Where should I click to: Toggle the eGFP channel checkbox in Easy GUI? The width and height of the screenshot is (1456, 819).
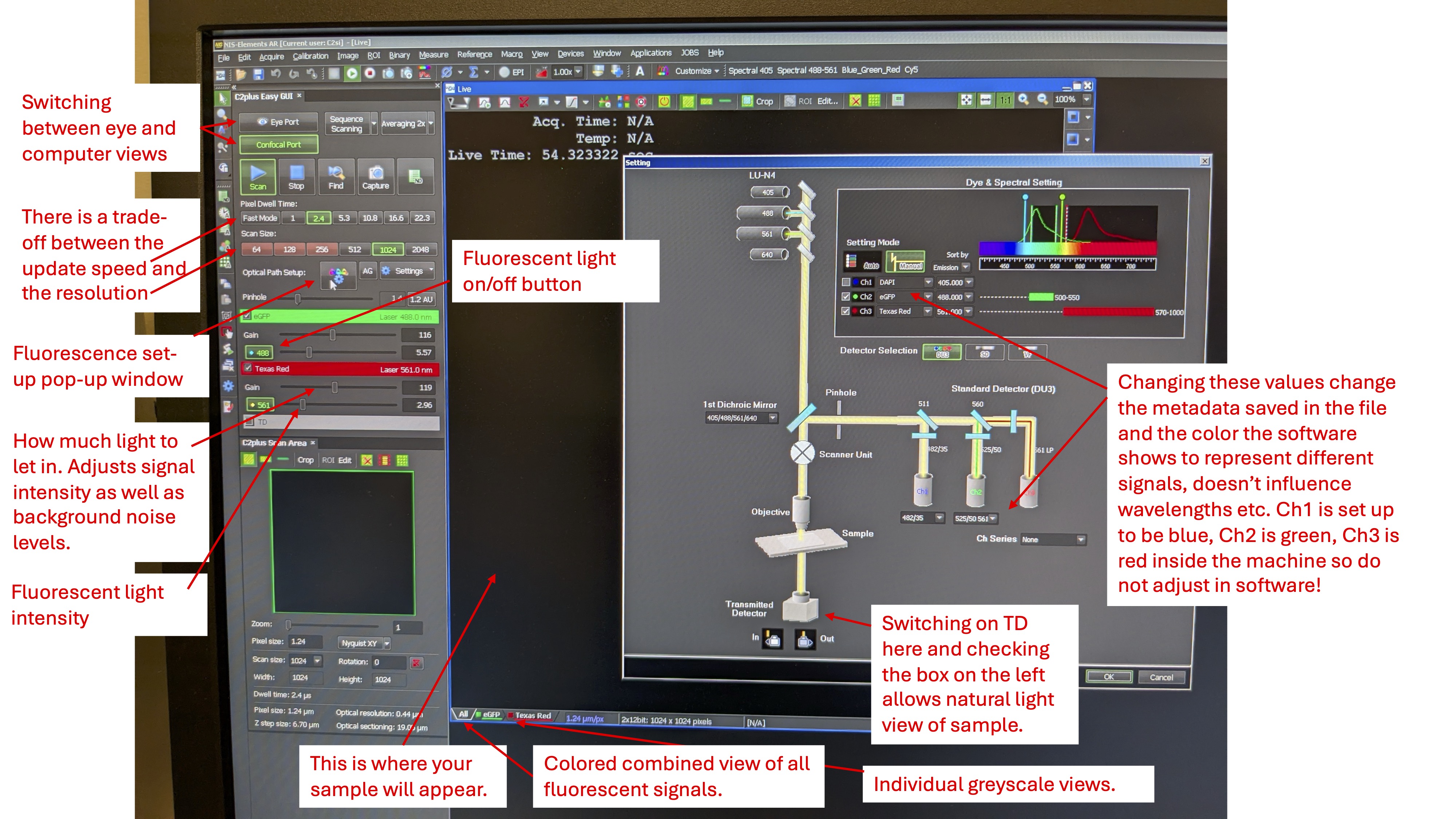tap(247, 316)
